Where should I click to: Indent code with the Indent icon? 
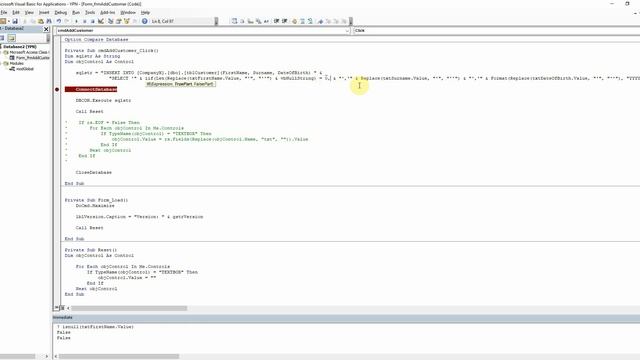(x=276, y=21)
